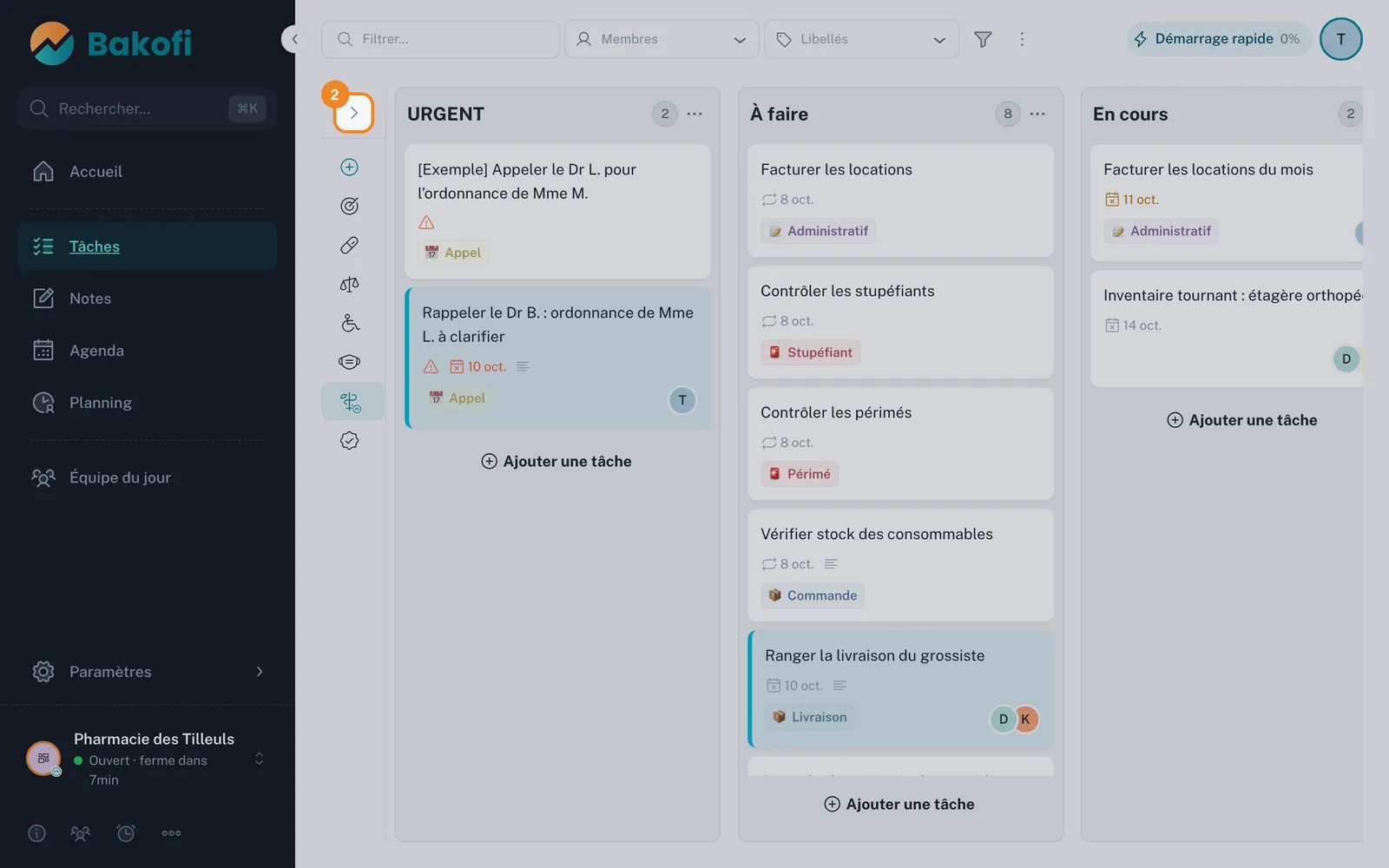Open the À faire column options menu
The height and width of the screenshot is (868, 1389).
click(x=1037, y=114)
